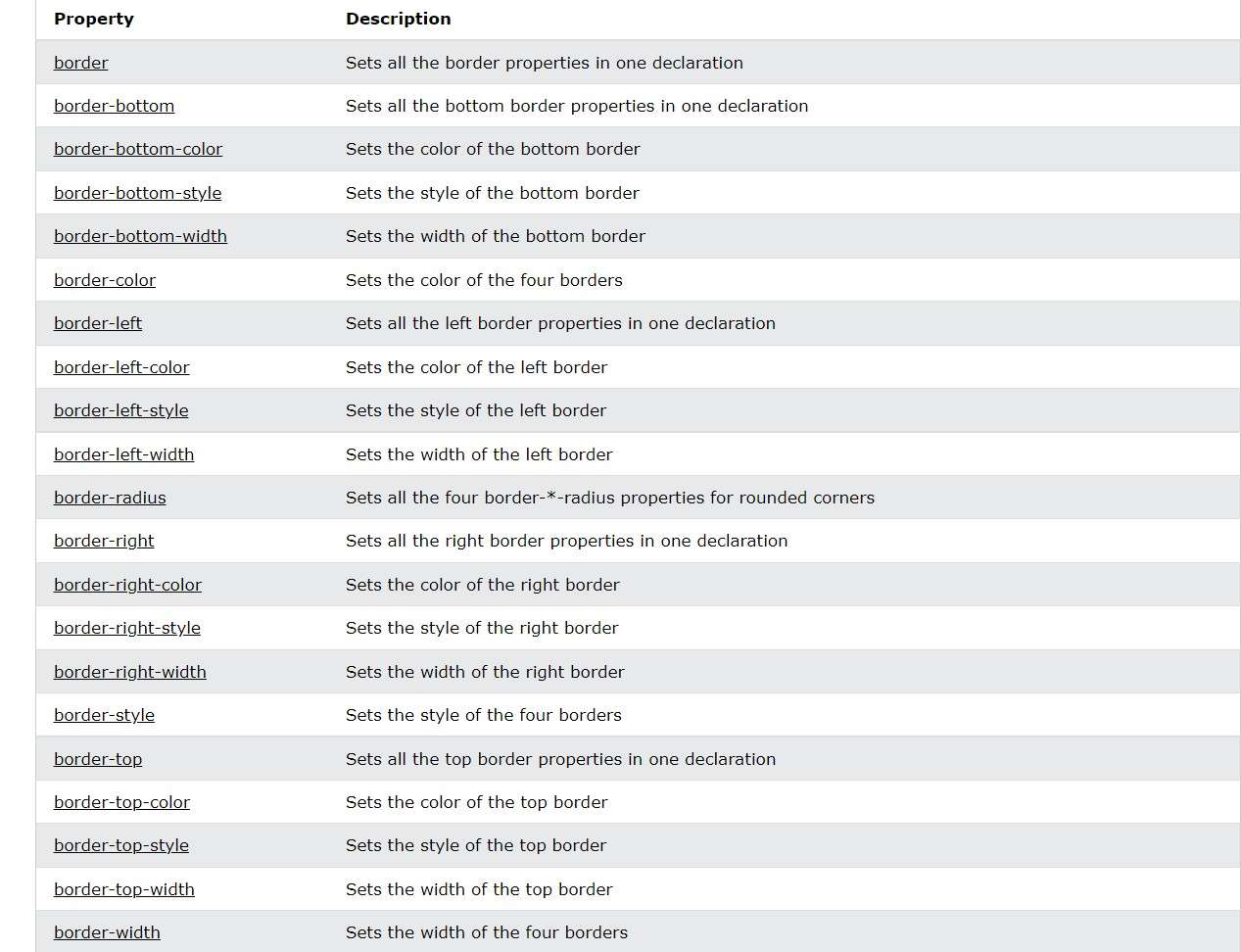Click the border-right-style link
1241x952 pixels.
pyautogui.click(x=127, y=628)
